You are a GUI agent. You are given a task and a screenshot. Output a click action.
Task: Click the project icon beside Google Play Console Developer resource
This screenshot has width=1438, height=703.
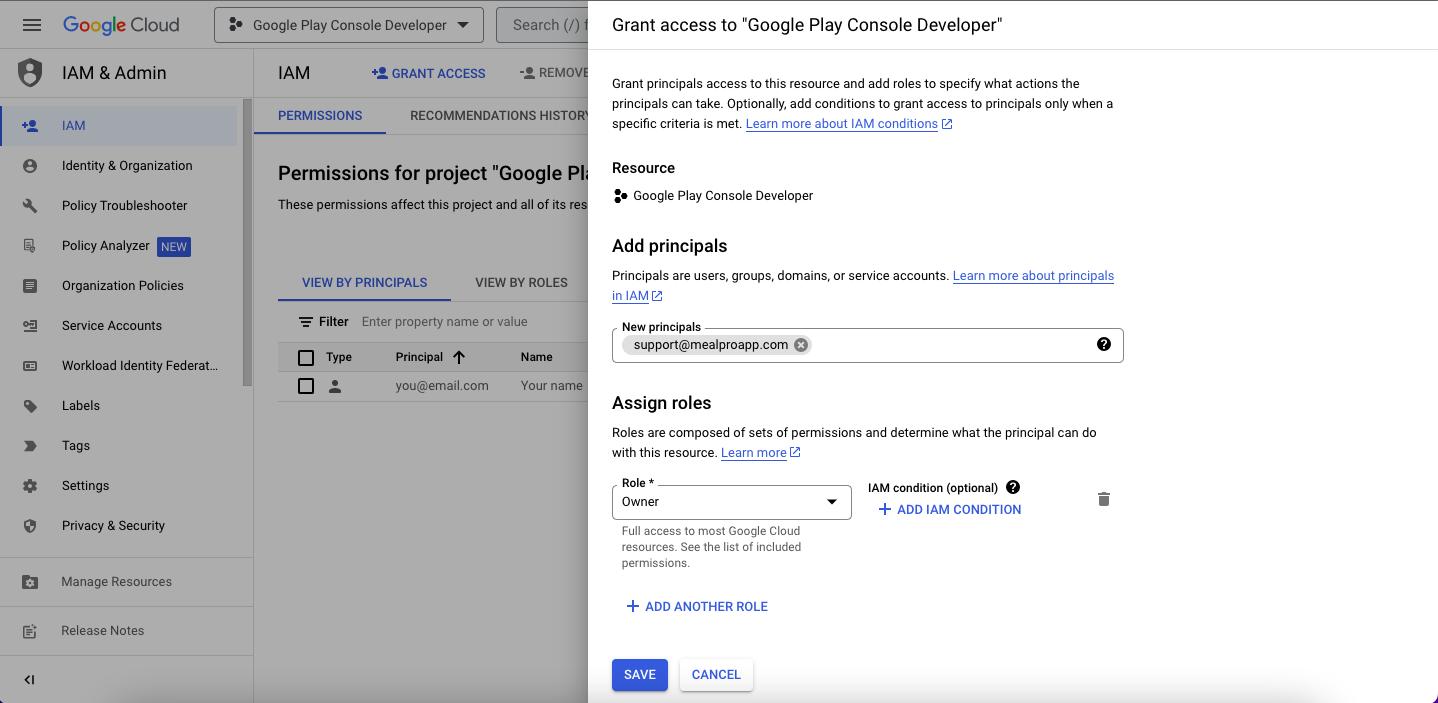pyautogui.click(x=620, y=196)
